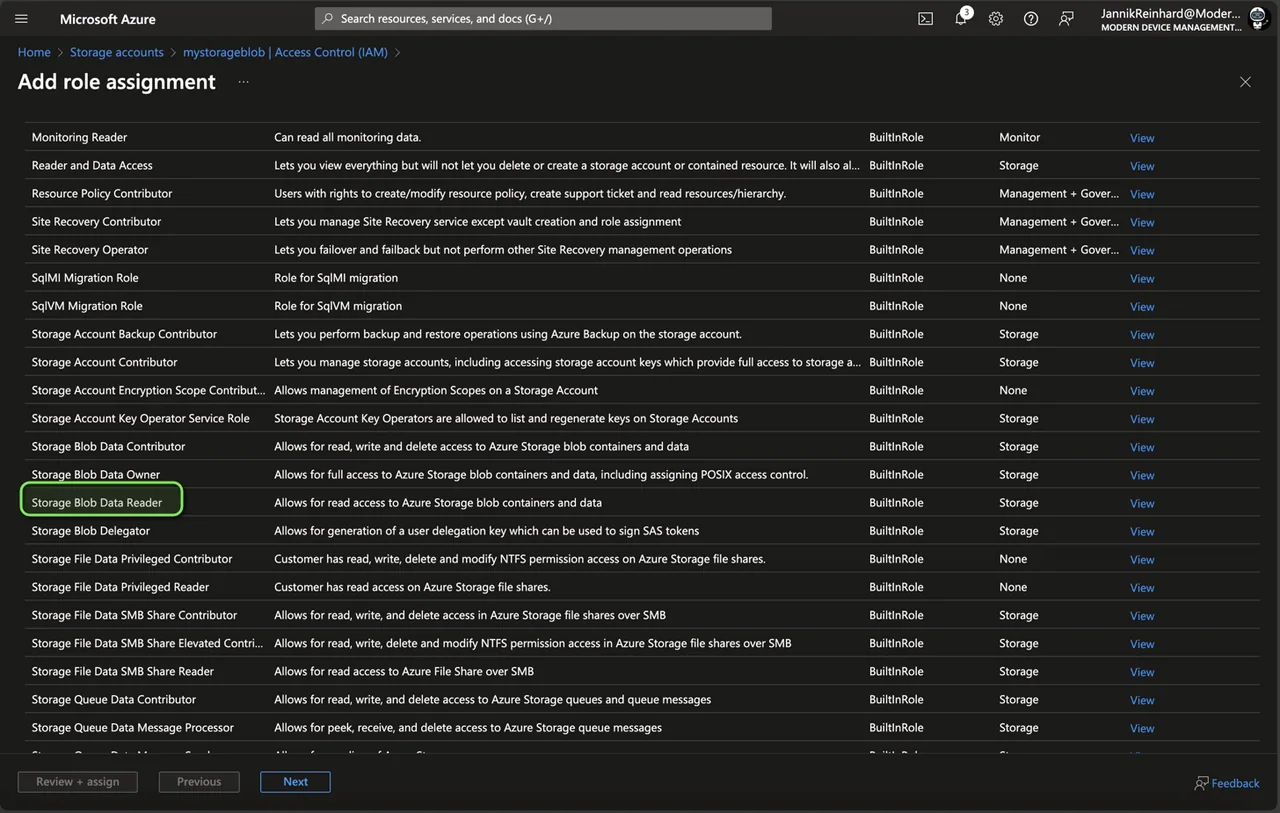Select the Storage Queue Data Contributor role
Screen dimensions: 1280x813
pos(114,699)
